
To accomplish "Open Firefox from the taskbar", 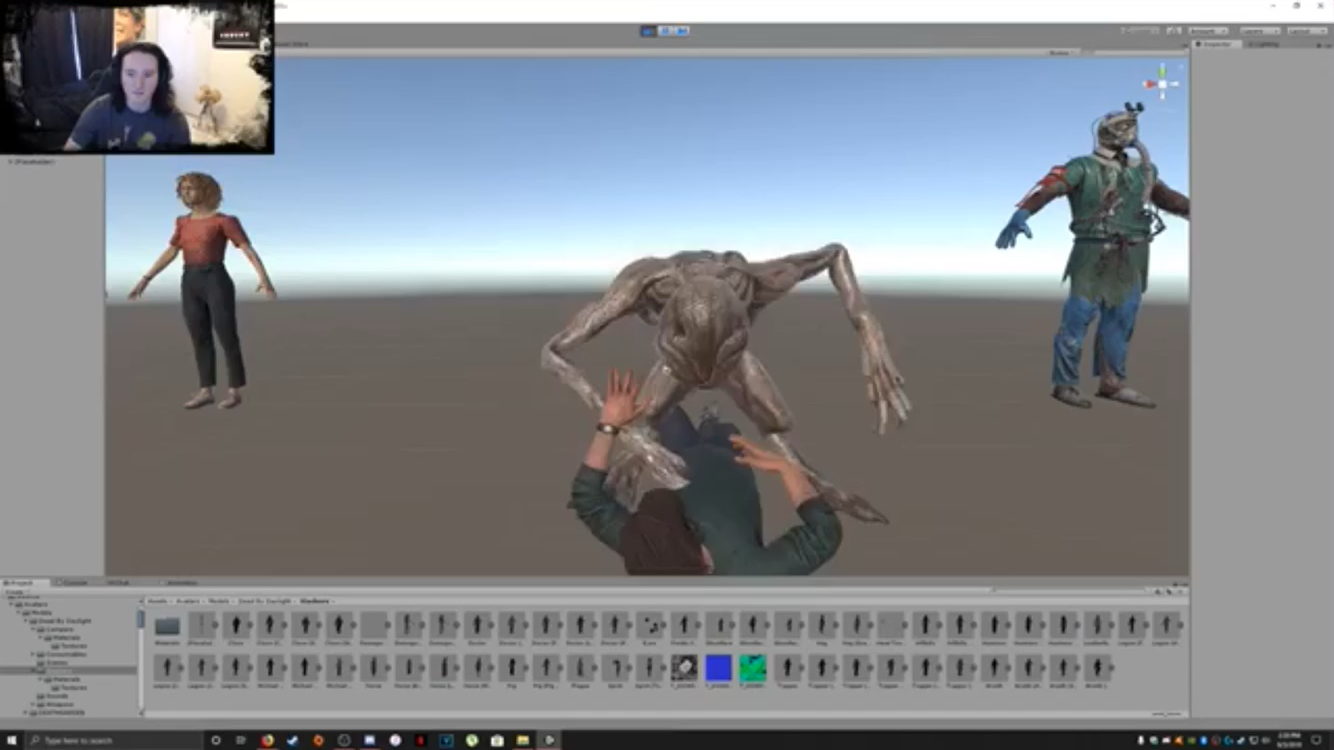I will click(x=267, y=740).
